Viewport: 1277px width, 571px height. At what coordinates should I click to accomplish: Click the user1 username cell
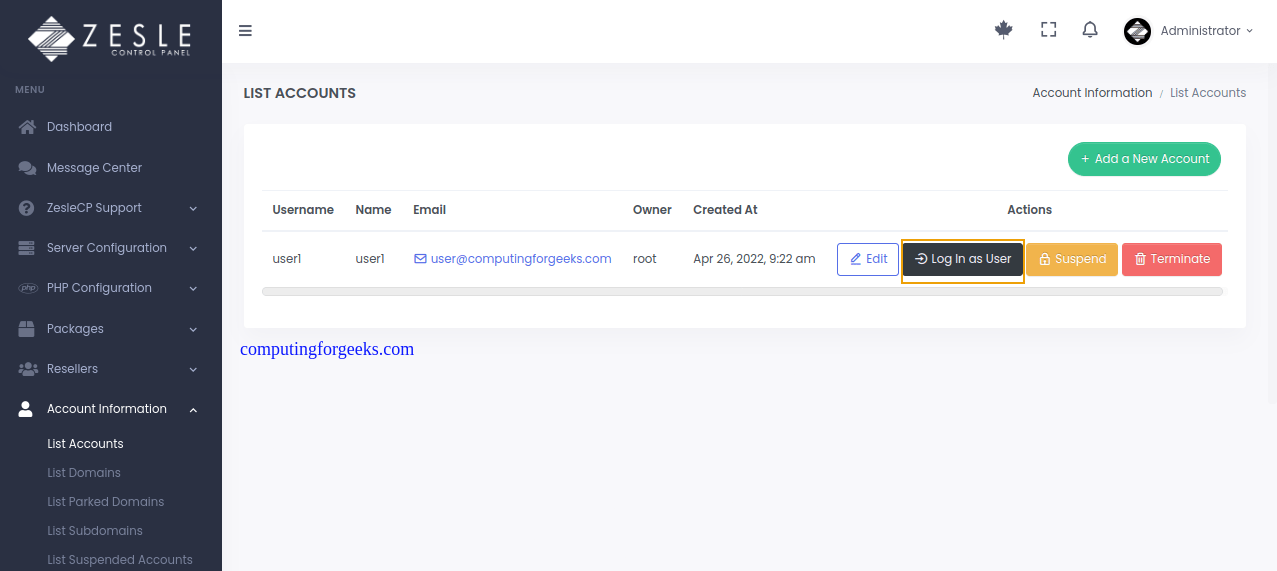(287, 259)
